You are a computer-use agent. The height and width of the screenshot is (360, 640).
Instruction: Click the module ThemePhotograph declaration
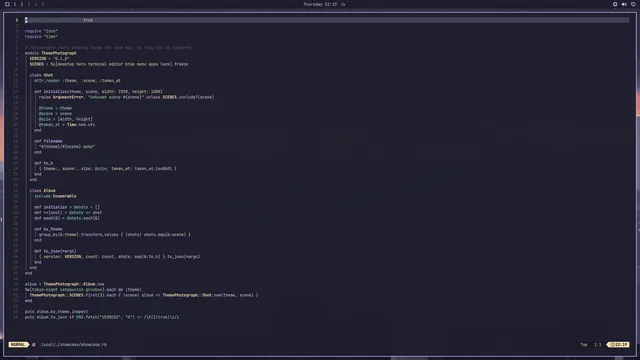[51, 53]
